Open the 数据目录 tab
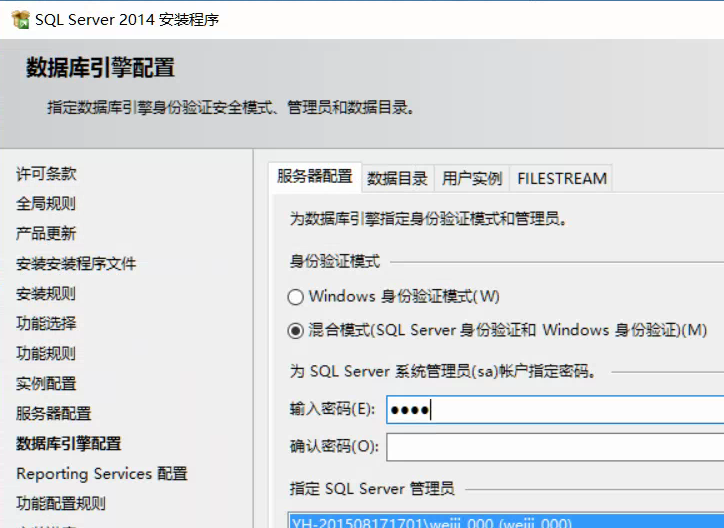 click(x=397, y=178)
